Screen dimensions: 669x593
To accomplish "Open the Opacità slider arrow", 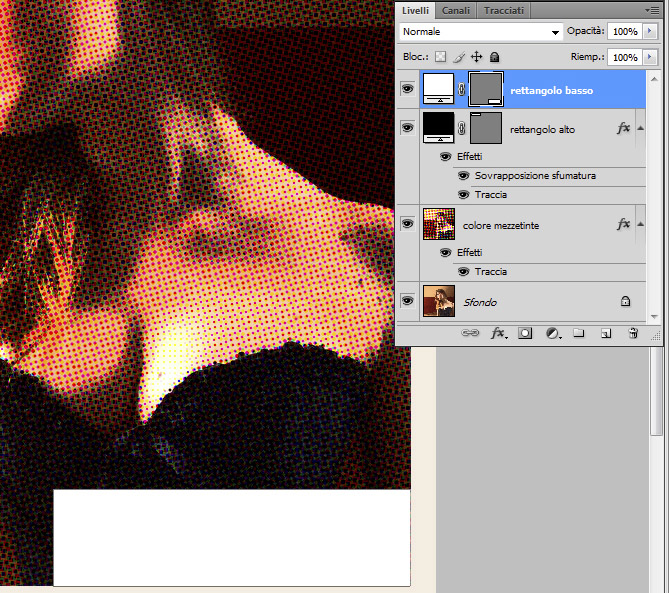I will click(x=650, y=32).
